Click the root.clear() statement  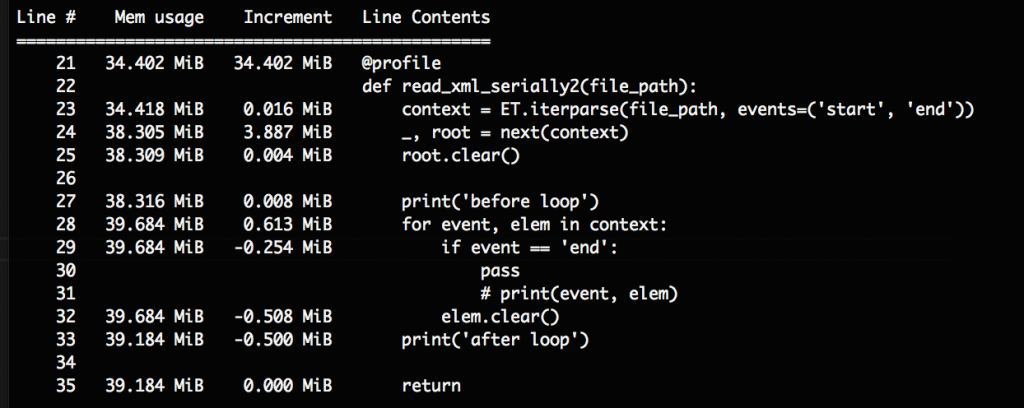460,155
